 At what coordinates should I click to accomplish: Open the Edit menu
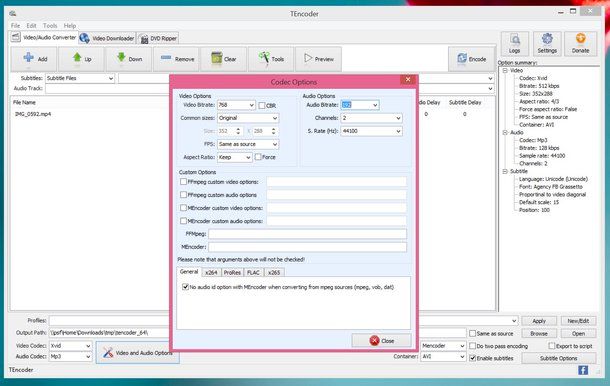click(32, 26)
